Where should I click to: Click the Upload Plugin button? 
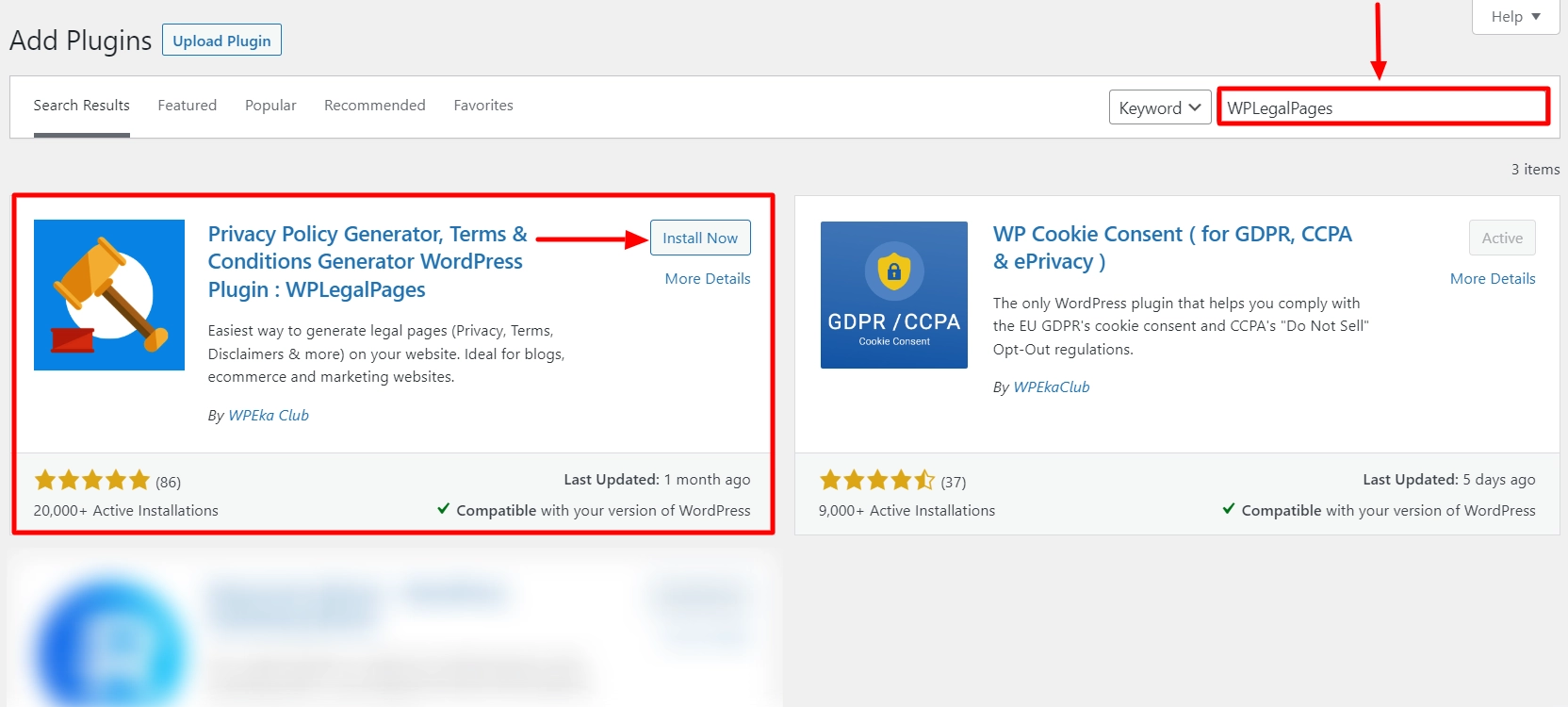221,41
